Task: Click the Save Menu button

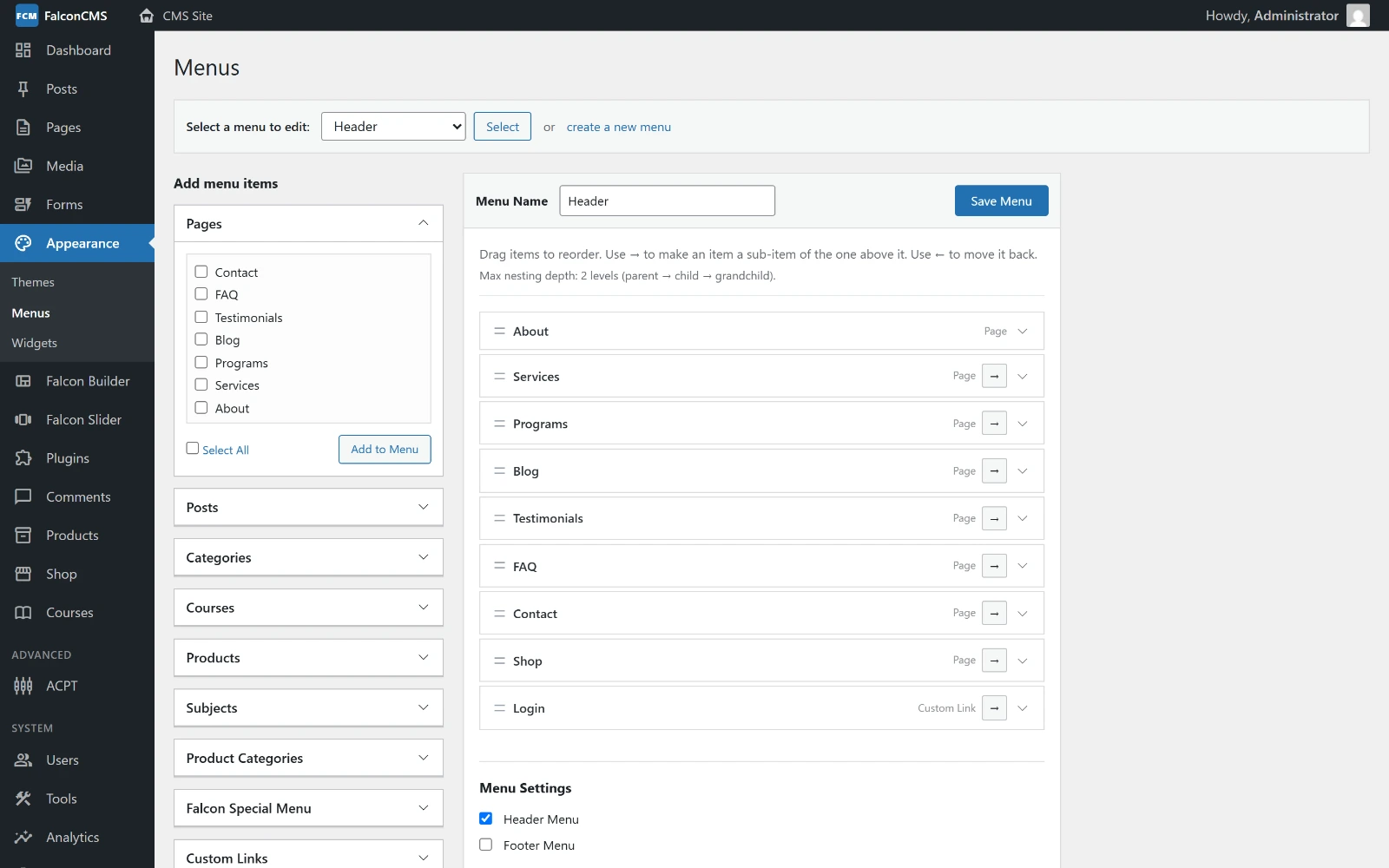Action: 1001,201
